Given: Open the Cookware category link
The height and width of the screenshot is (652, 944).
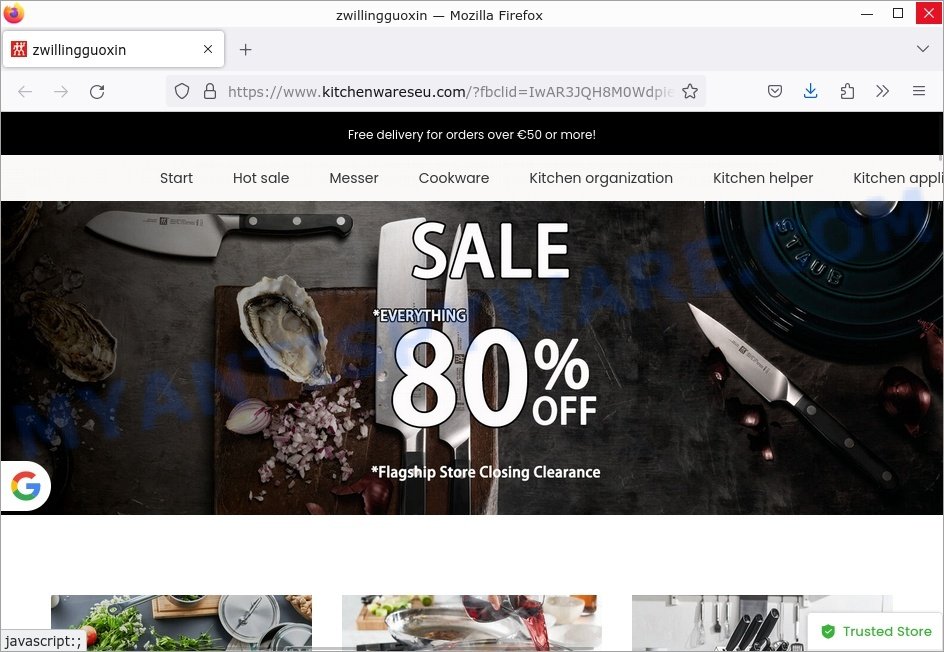Looking at the screenshot, I should coord(453,178).
